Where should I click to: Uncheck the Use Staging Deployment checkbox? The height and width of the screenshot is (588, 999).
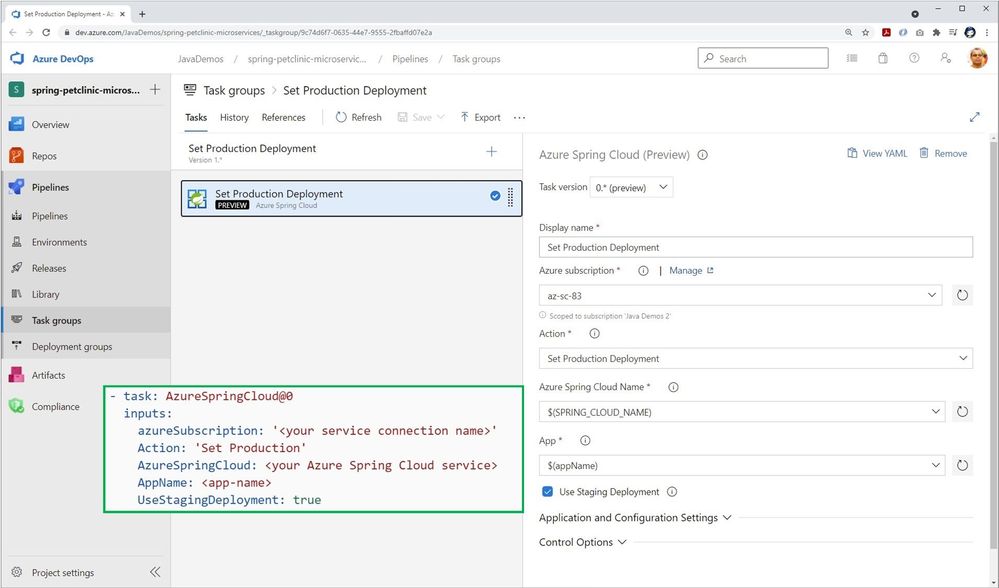click(548, 491)
